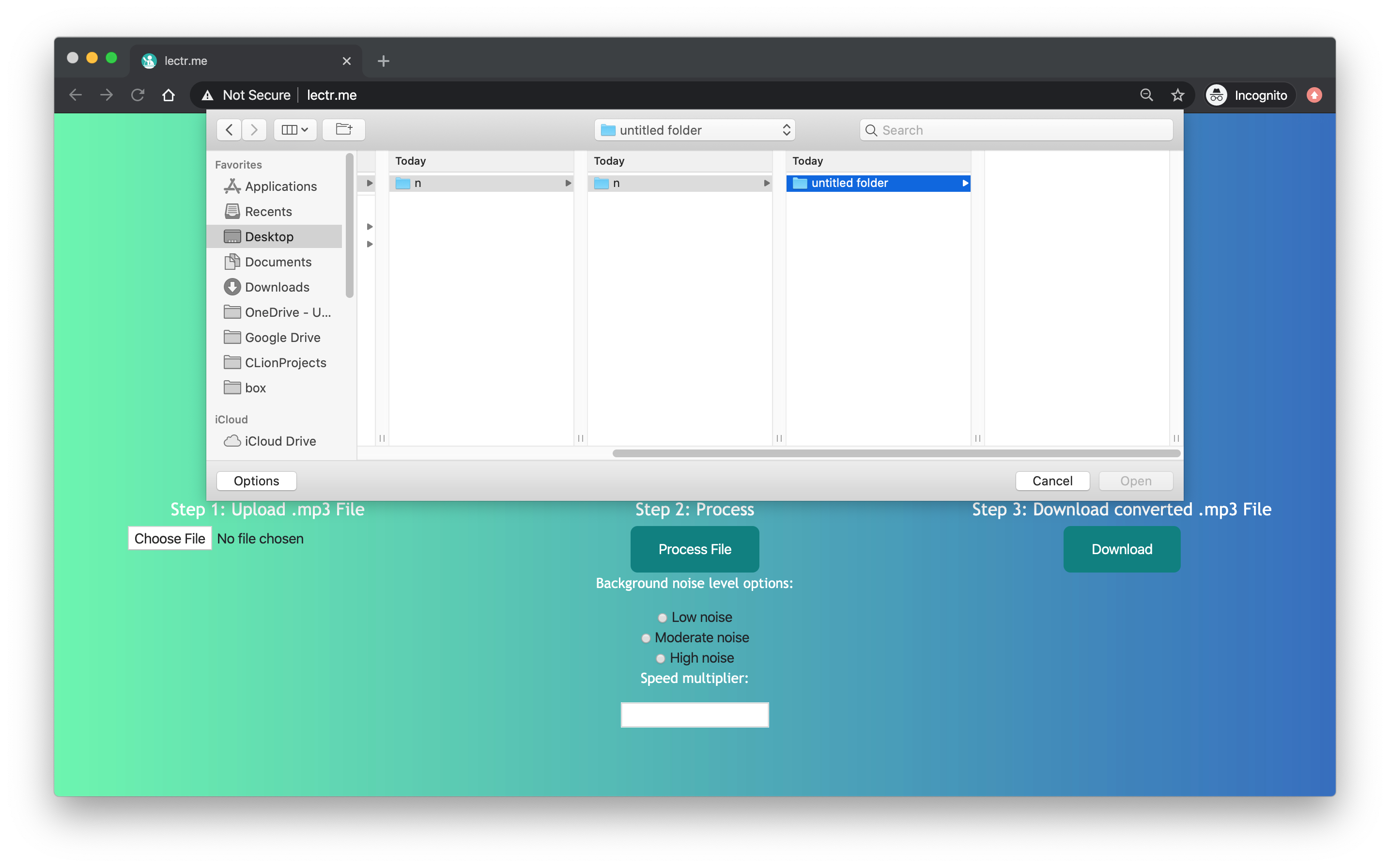Open the column view mode dropdown
The image size is (1390, 868).
pyautogui.click(x=295, y=130)
